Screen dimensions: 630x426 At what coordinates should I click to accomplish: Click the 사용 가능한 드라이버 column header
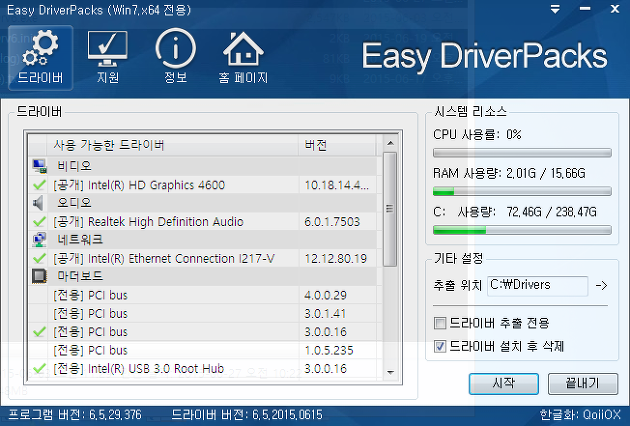click(173, 145)
